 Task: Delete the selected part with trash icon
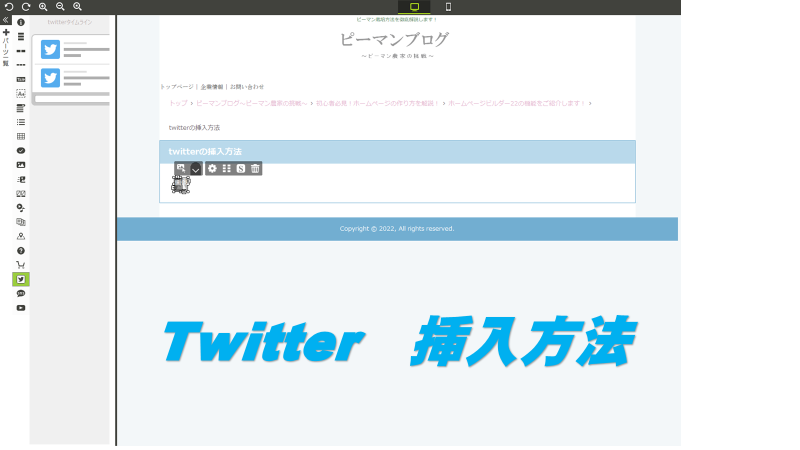[255, 169]
